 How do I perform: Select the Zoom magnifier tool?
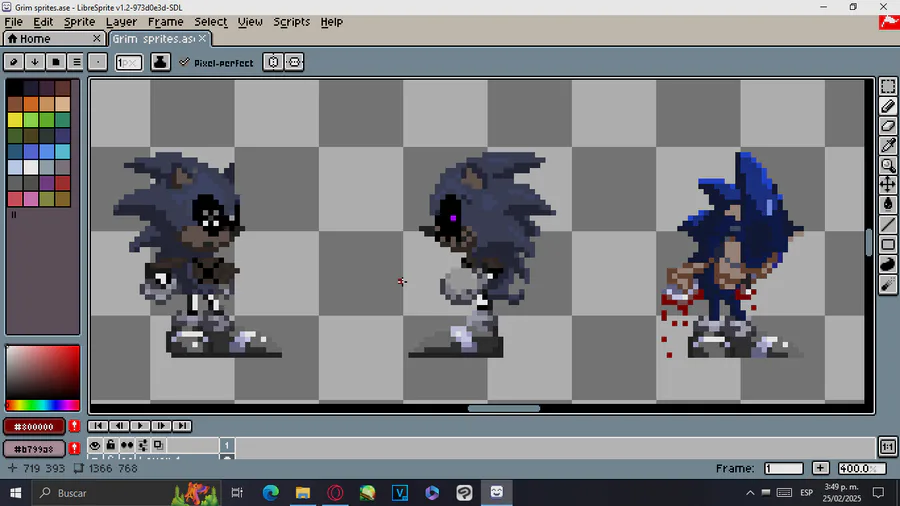[887, 165]
